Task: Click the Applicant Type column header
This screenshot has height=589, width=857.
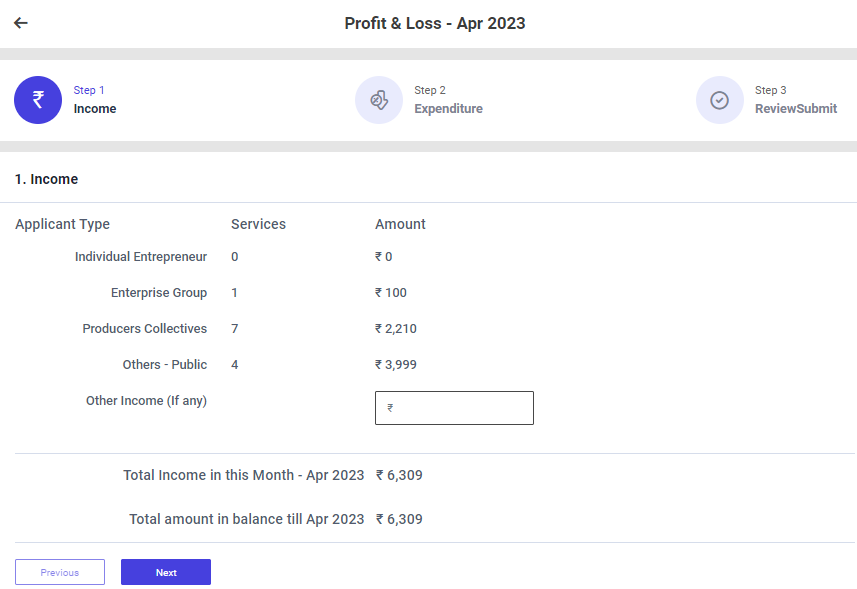Action: (62, 224)
